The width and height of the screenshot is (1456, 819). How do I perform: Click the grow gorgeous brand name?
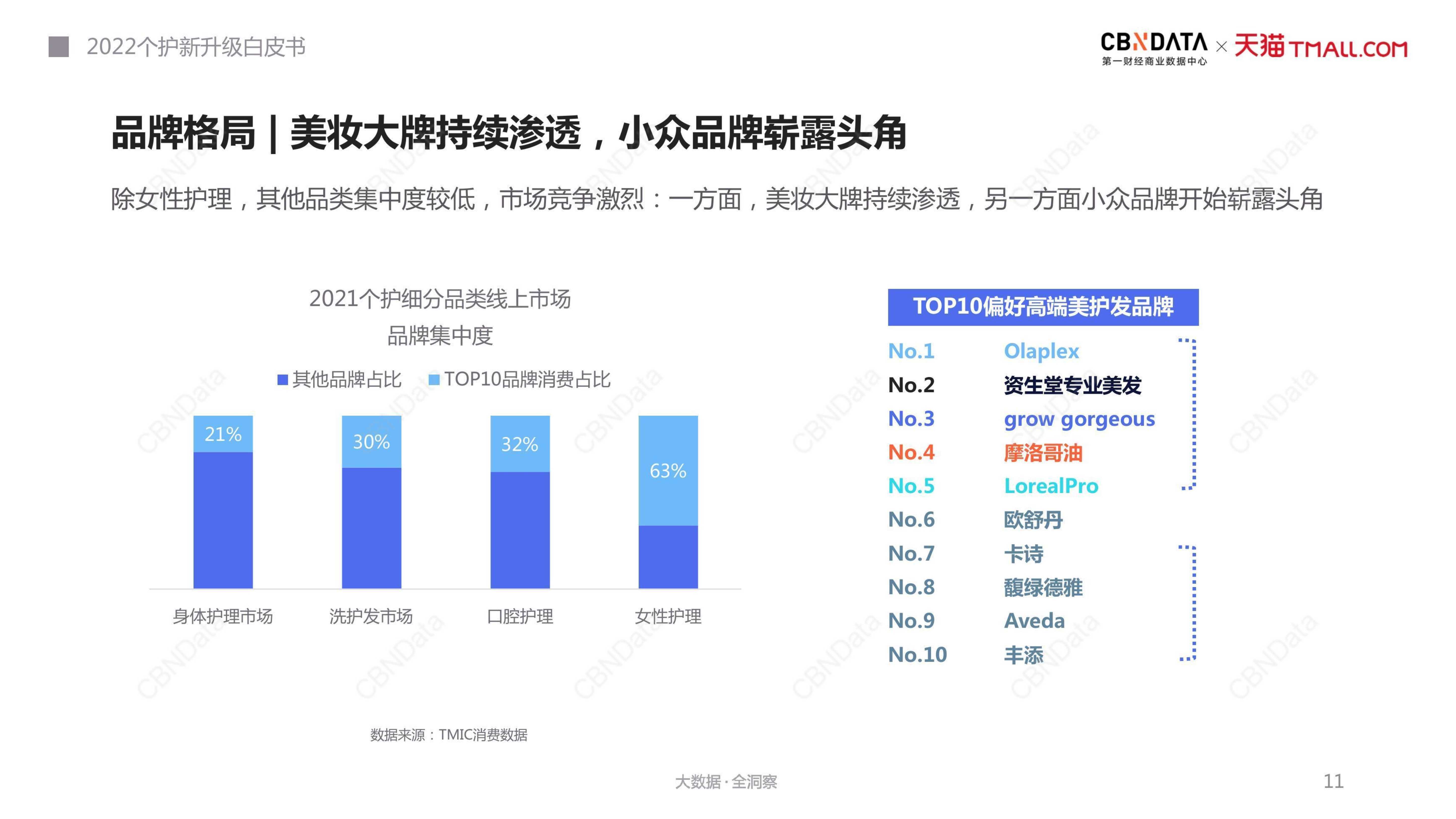tap(1079, 420)
